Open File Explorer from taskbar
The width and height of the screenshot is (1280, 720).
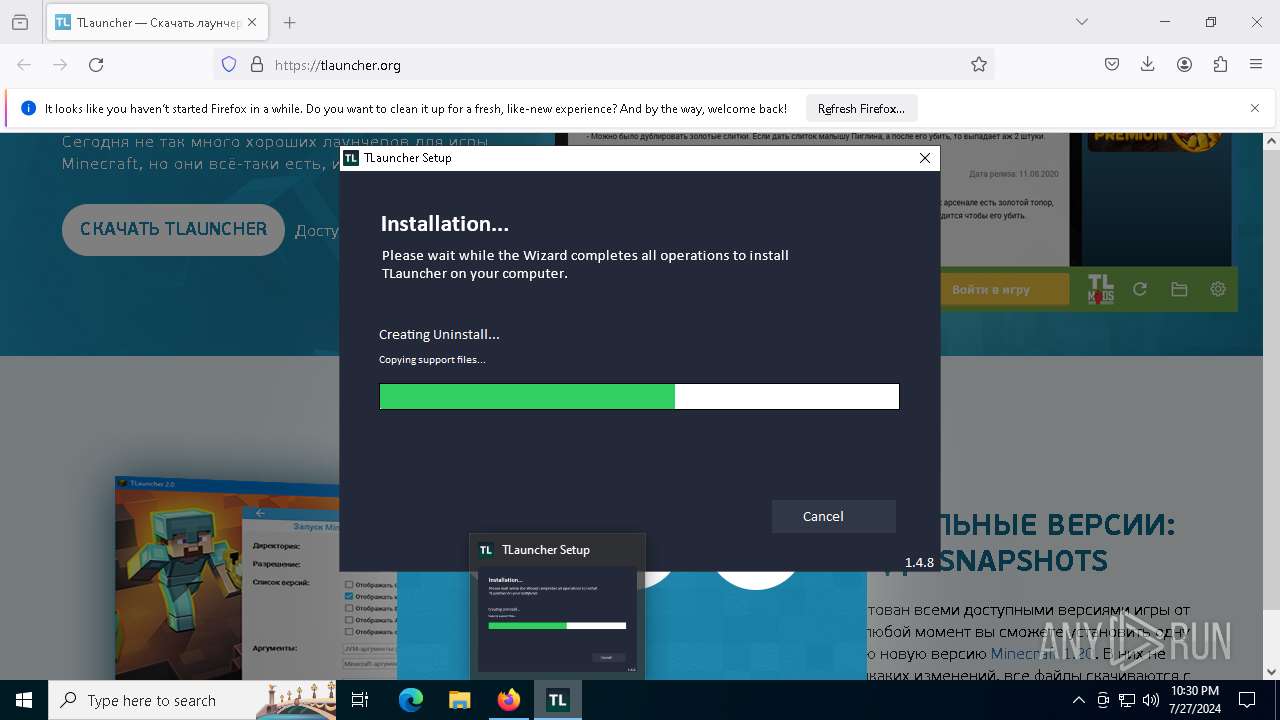coord(459,700)
